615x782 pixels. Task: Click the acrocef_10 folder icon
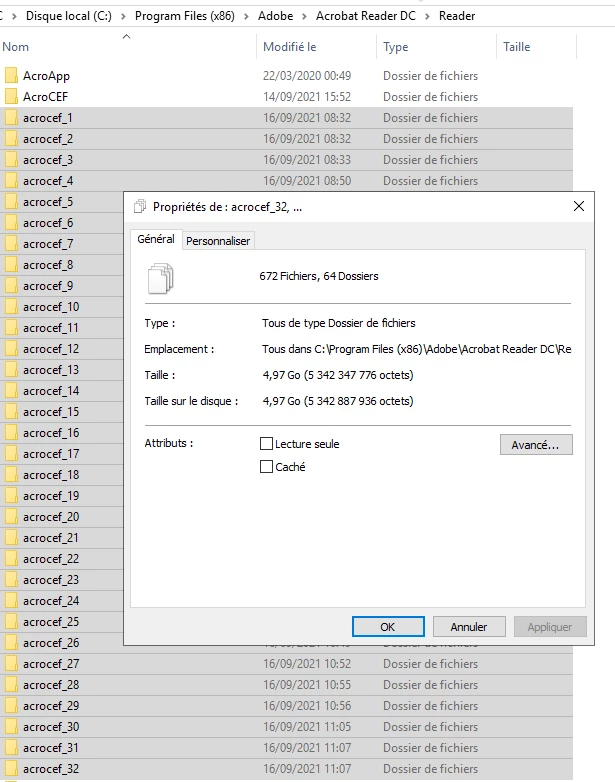point(11,307)
